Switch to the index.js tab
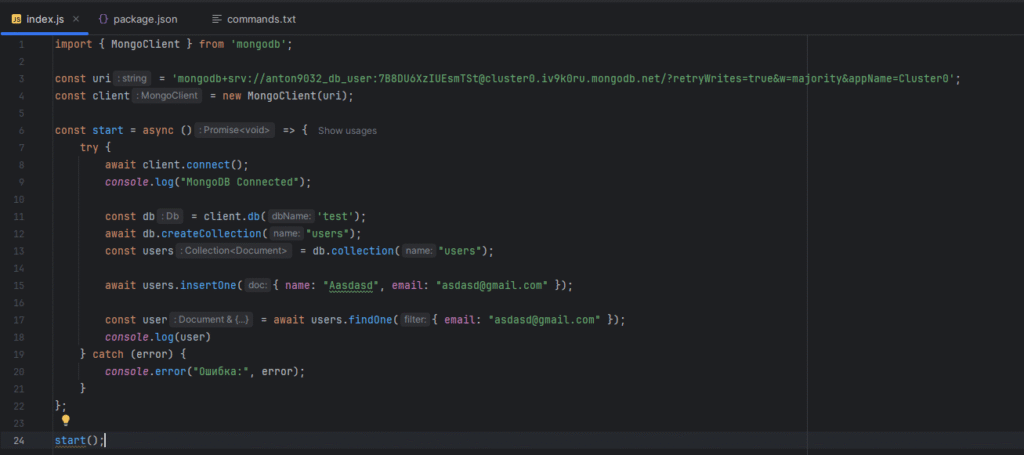1024x455 pixels. pyautogui.click(x=44, y=19)
